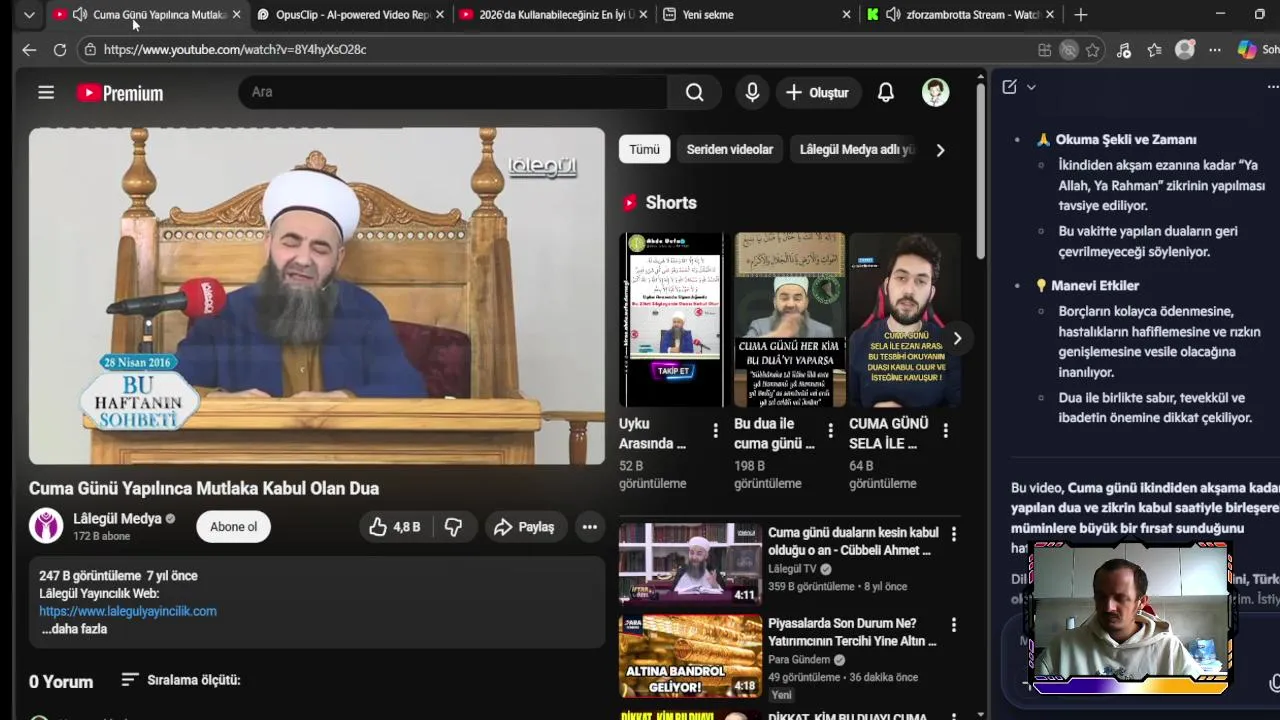Open more actions menu under video
Image resolution: width=1280 pixels, height=720 pixels.
(590, 527)
